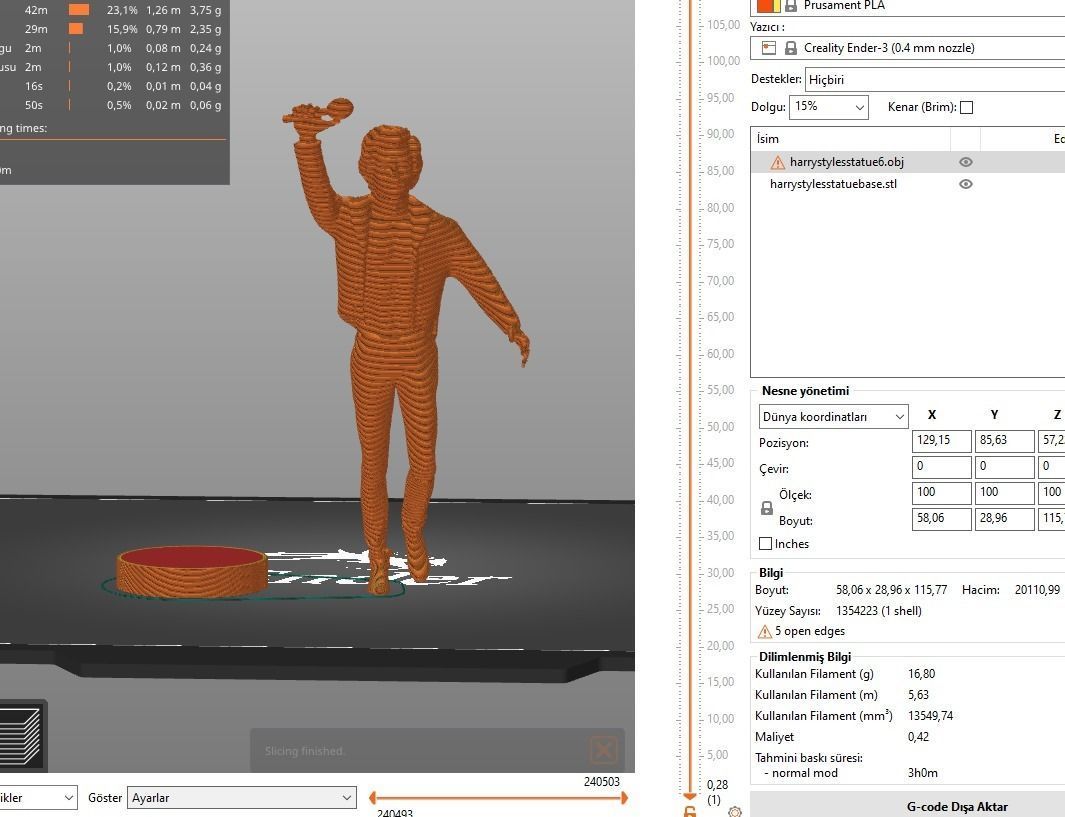Click the lower thumb of the vertical layer slider

click(690, 795)
